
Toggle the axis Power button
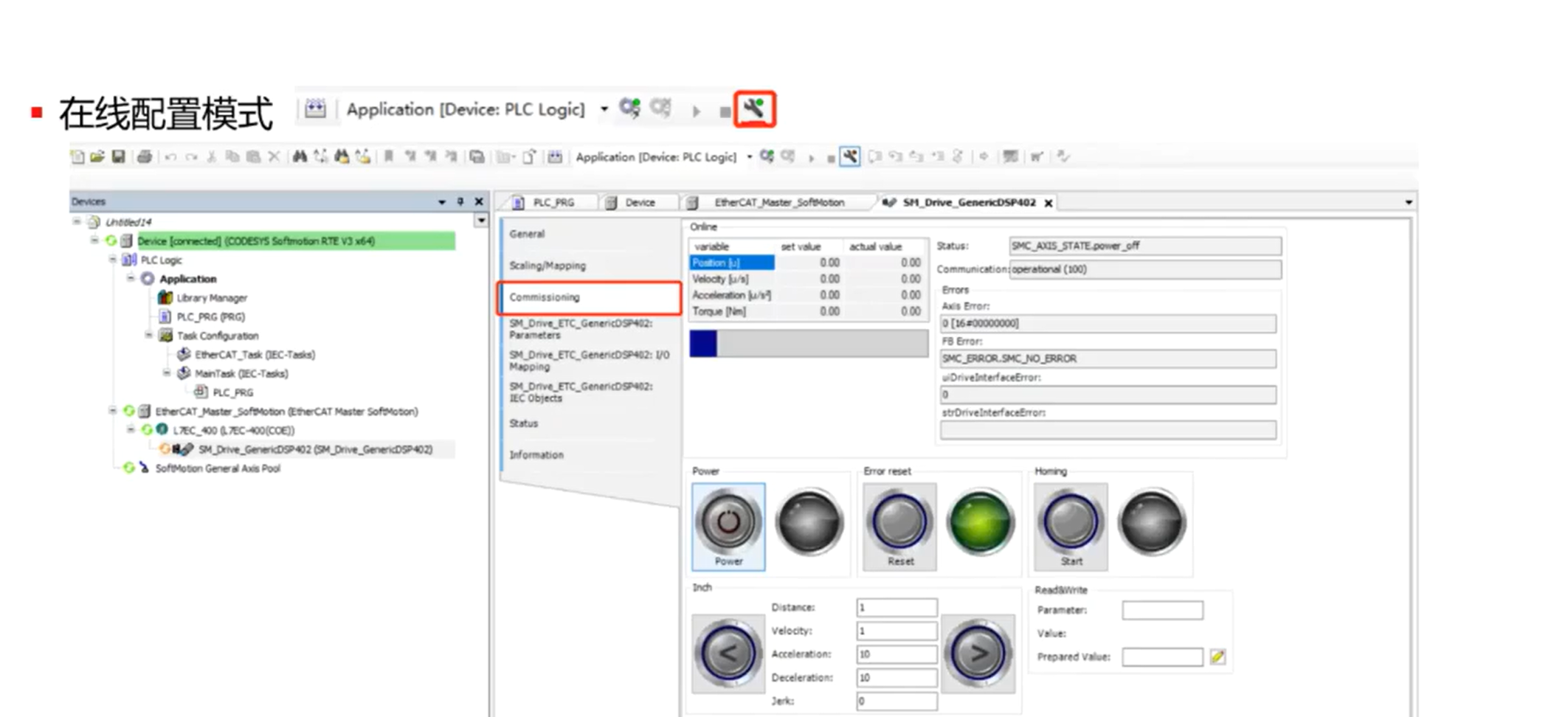pos(728,527)
